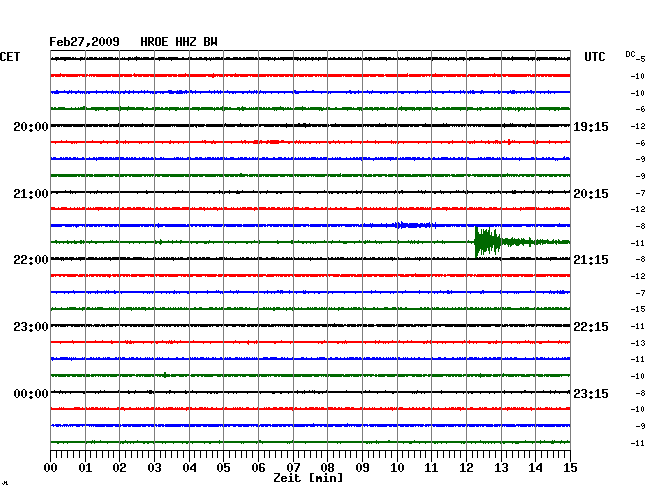
Task: Click the 08 minute axis label
Action: pos(327,468)
